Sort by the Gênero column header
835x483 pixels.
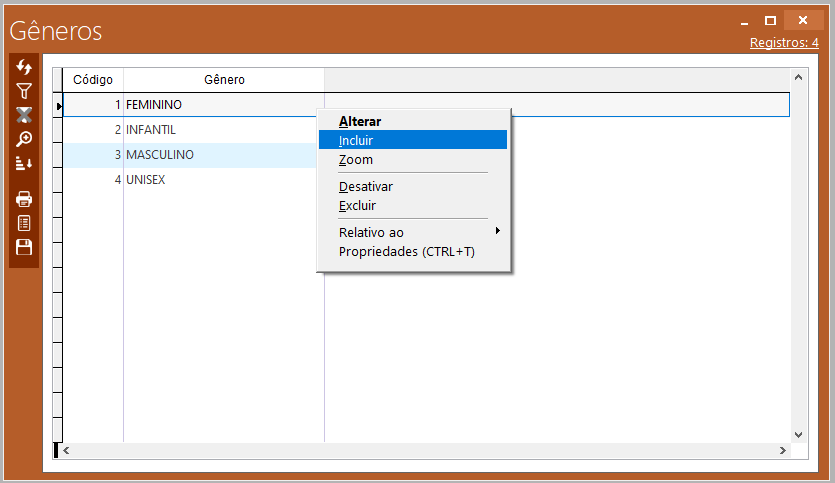point(224,80)
